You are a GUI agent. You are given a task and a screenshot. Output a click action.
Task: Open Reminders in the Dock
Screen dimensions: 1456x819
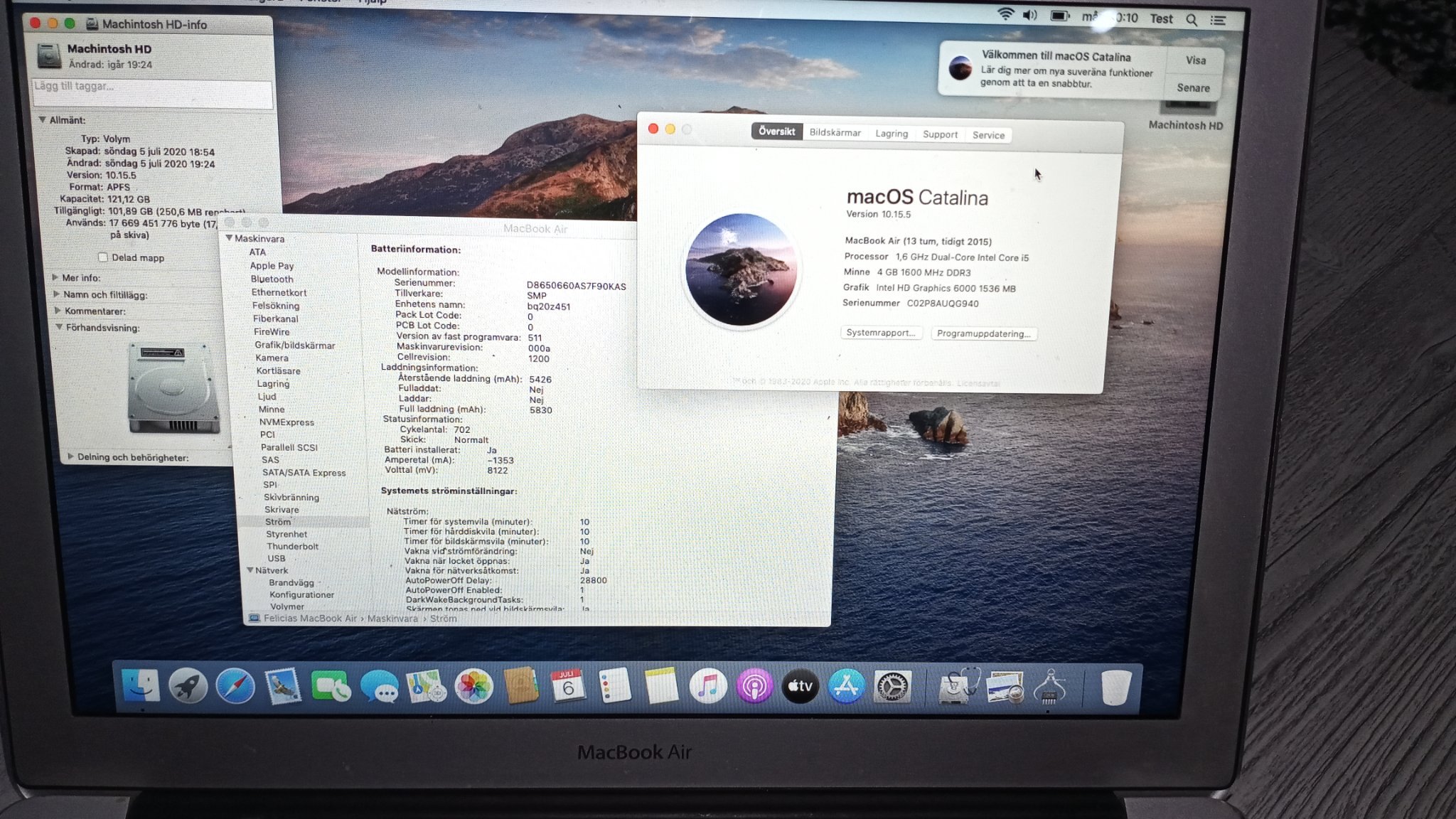(615, 687)
